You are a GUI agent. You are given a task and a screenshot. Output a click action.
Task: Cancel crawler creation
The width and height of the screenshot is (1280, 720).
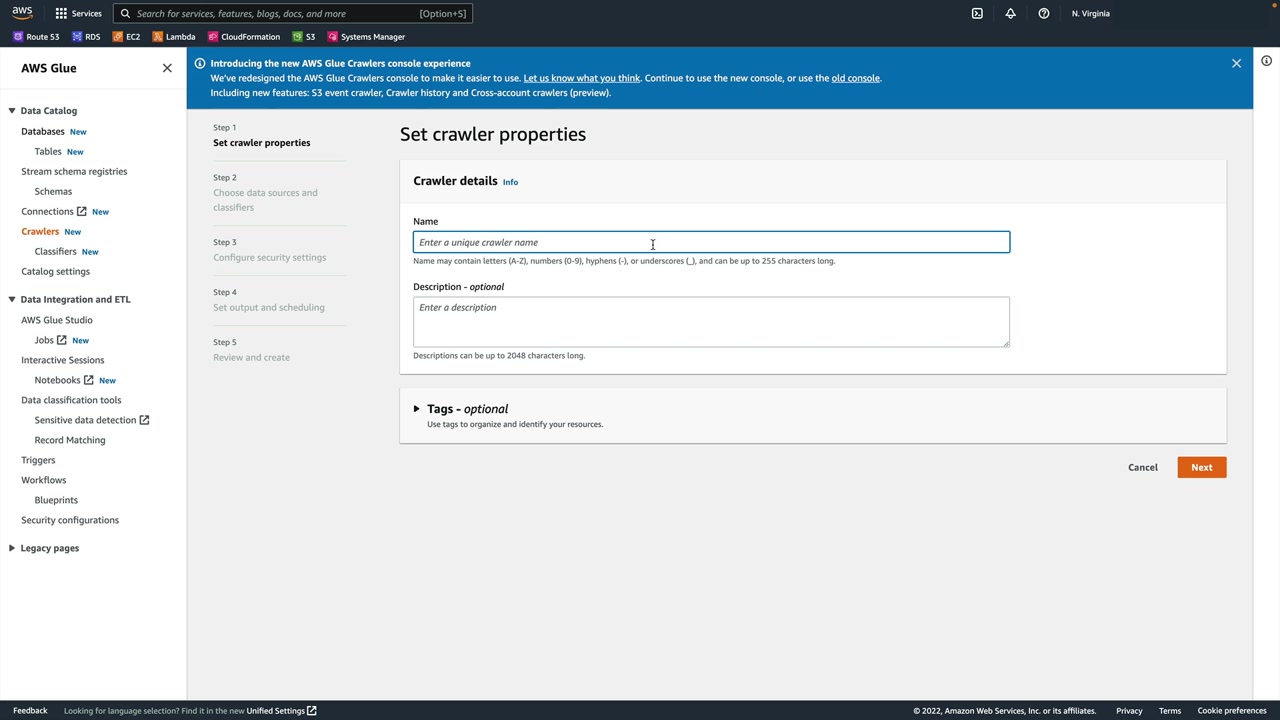click(x=1143, y=467)
